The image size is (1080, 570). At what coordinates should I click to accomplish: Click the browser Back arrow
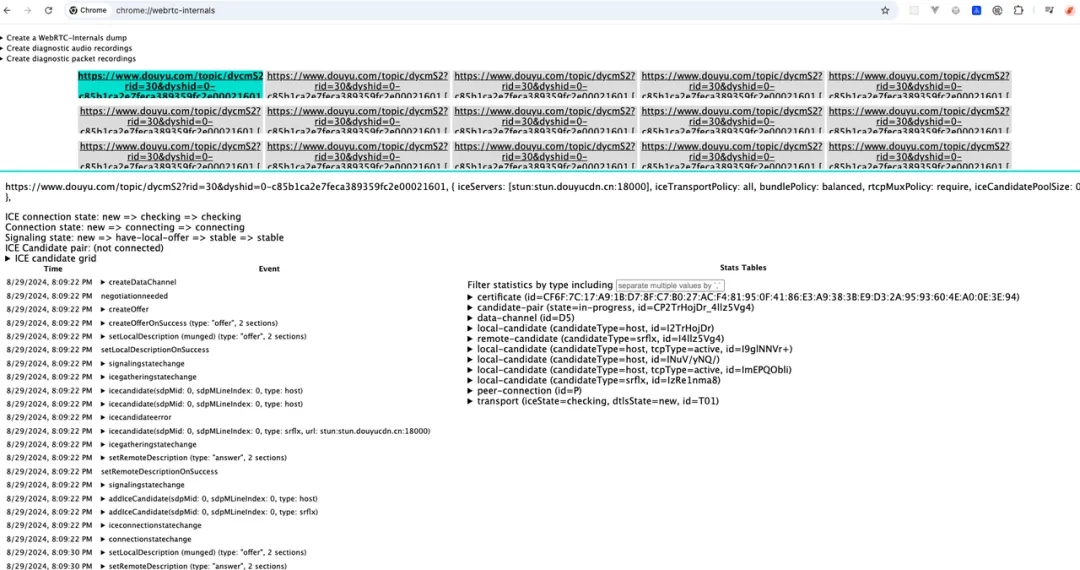tap(9, 10)
